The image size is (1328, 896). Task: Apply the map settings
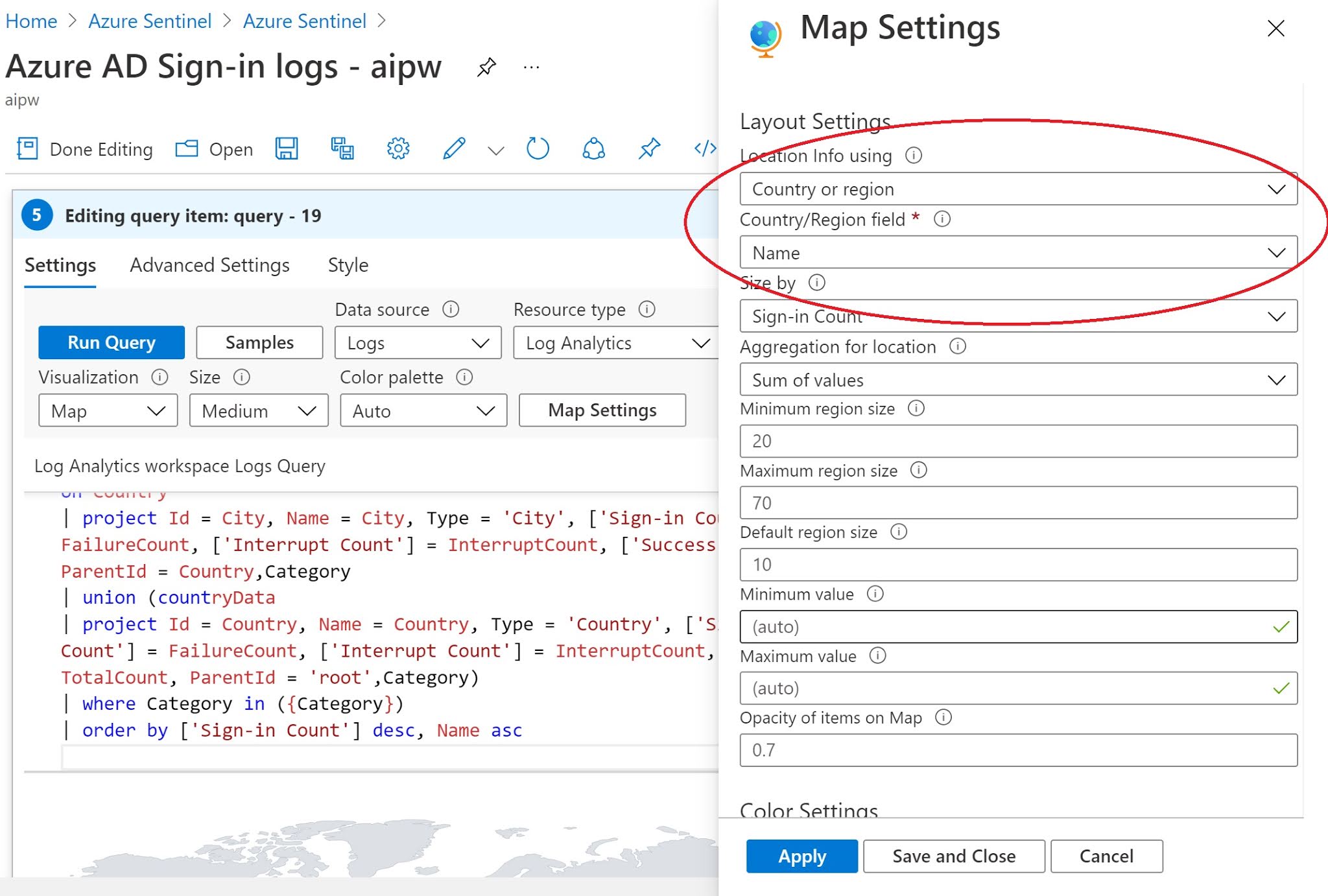click(x=801, y=856)
